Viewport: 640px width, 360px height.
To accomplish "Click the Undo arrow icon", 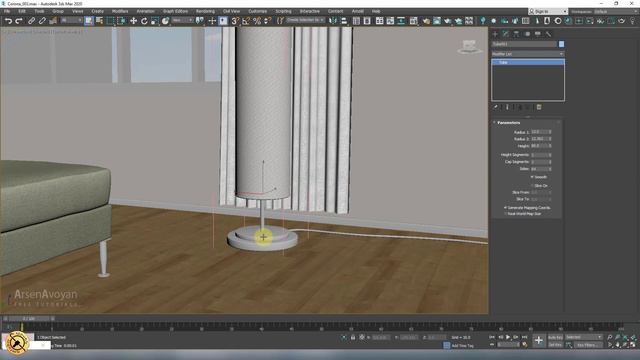I will [8, 20].
